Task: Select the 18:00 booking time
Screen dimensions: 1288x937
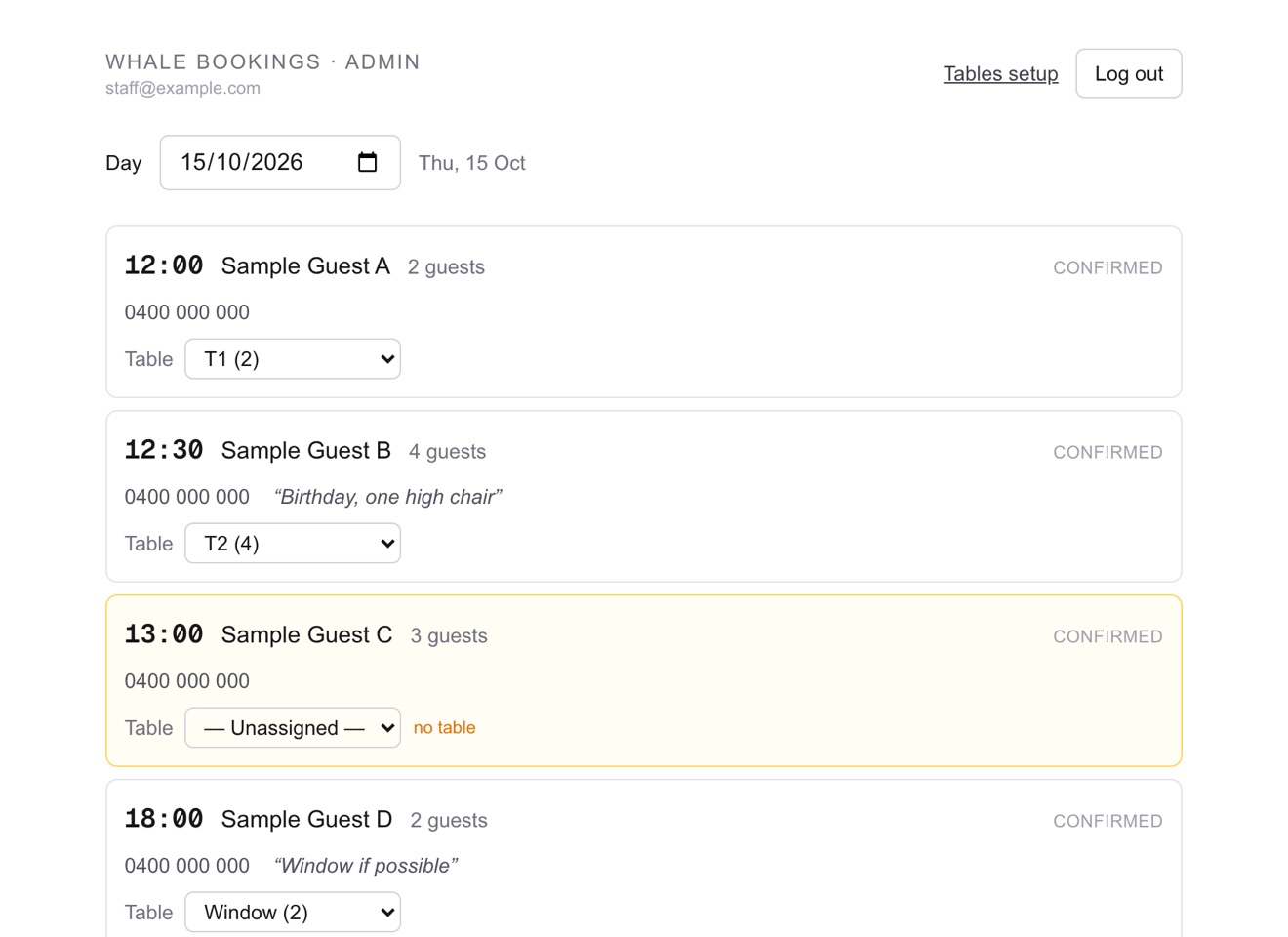Action: [164, 819]
